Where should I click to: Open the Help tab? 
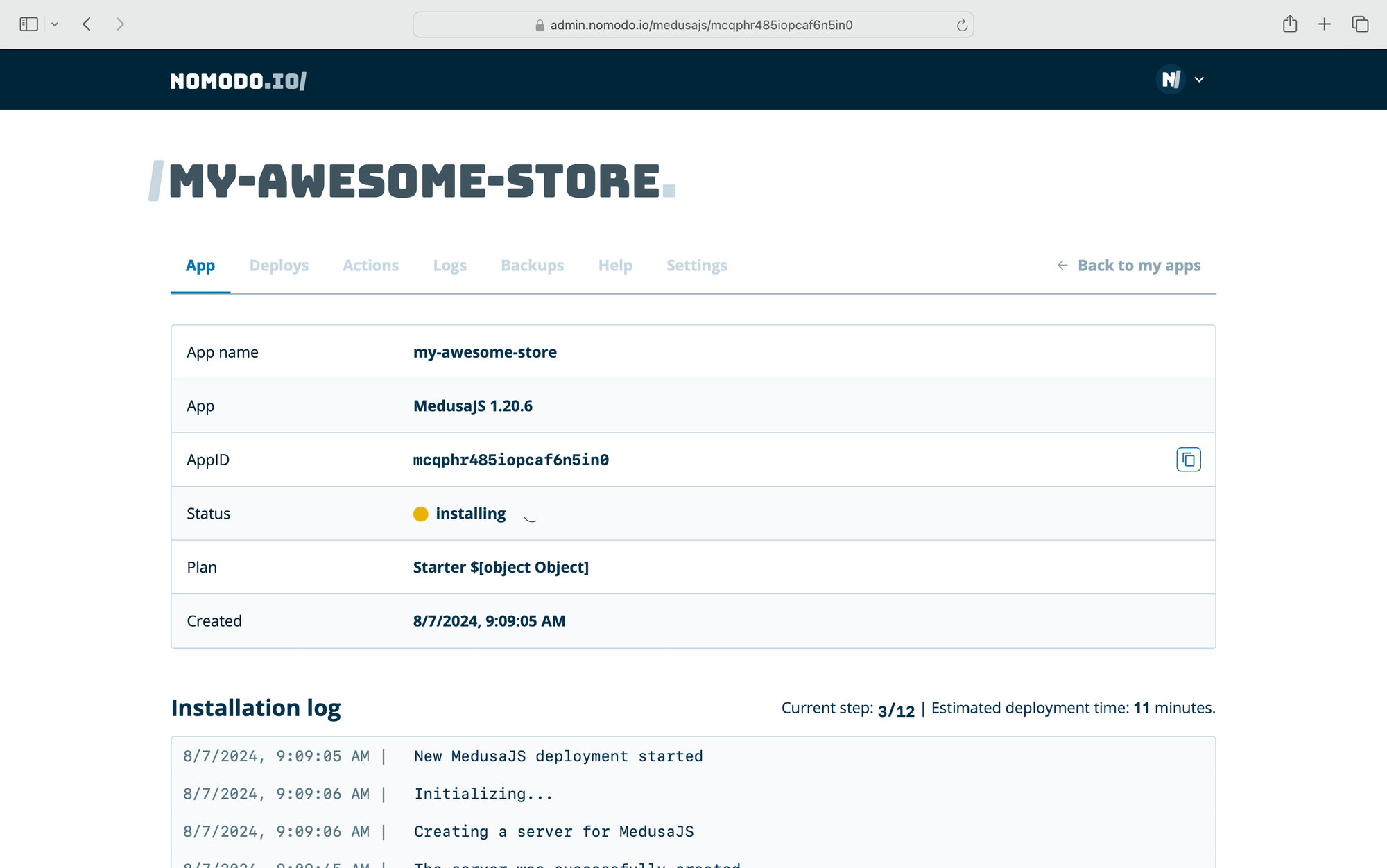coord(615,266)
